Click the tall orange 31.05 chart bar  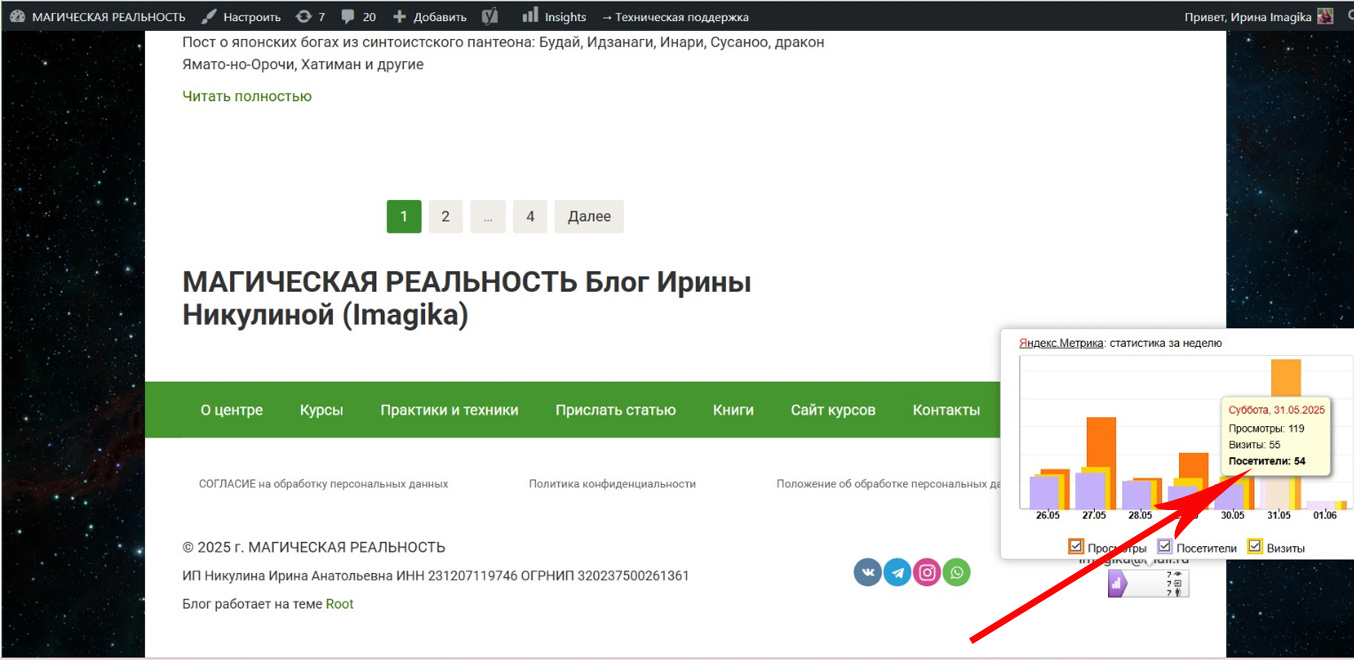tap(1286, 378)
